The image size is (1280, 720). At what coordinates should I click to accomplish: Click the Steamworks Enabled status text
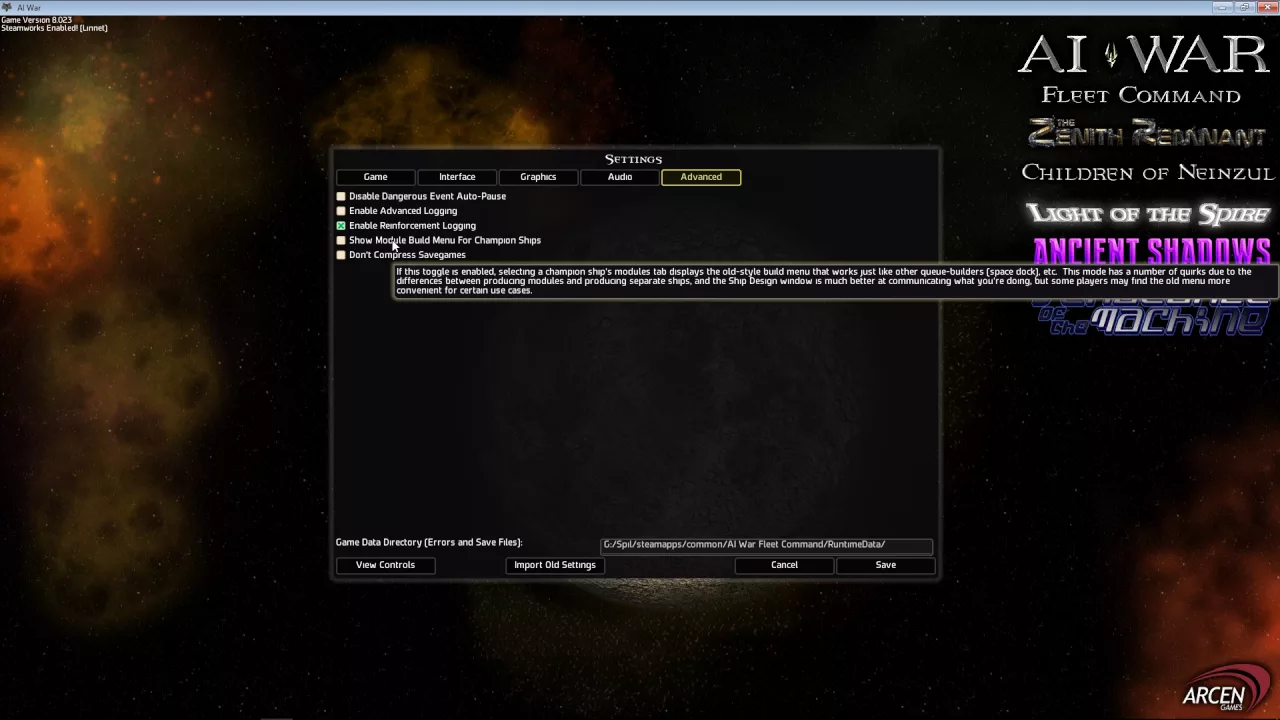54,28
